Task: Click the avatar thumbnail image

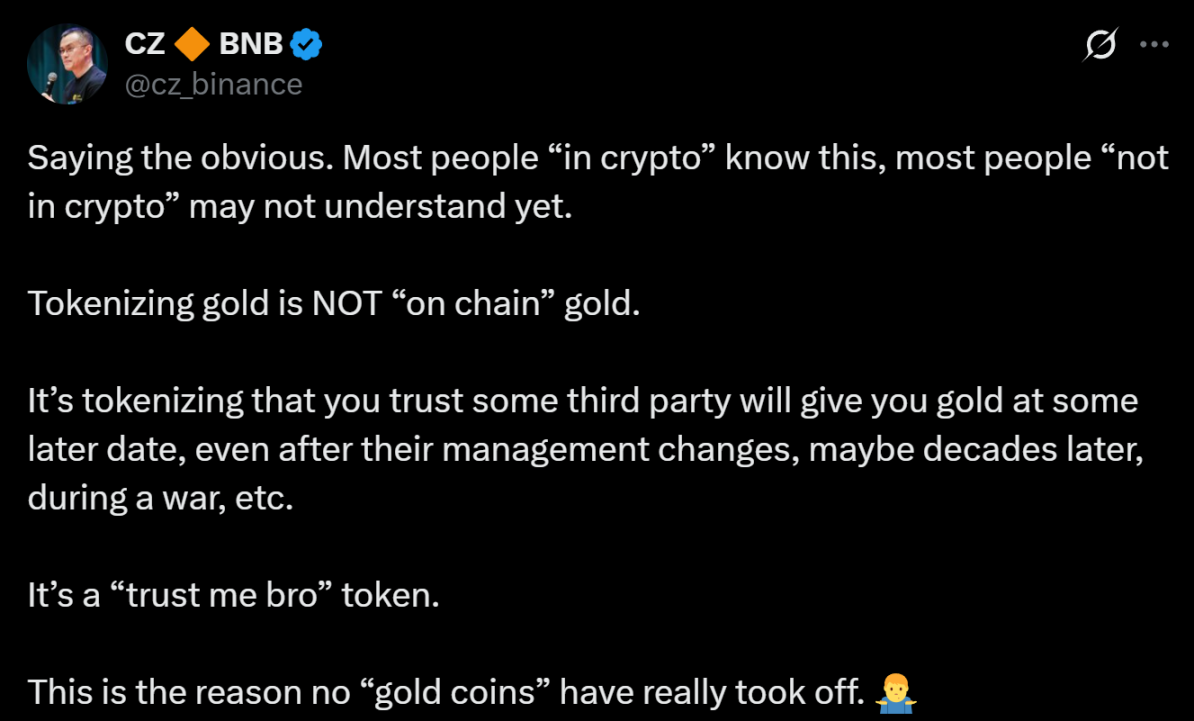Action: [x=66, y=64]
